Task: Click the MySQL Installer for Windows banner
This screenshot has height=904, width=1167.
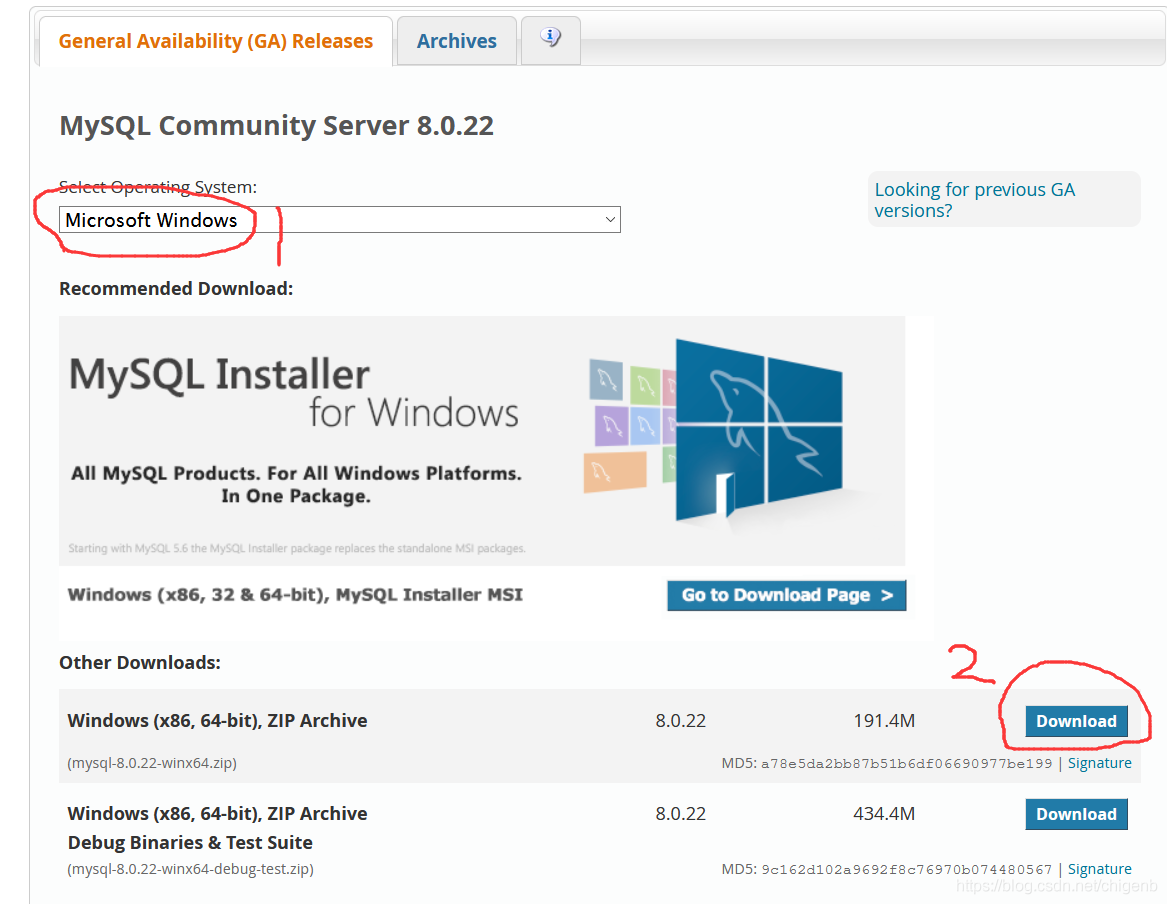Action: (x=482, y=440)
